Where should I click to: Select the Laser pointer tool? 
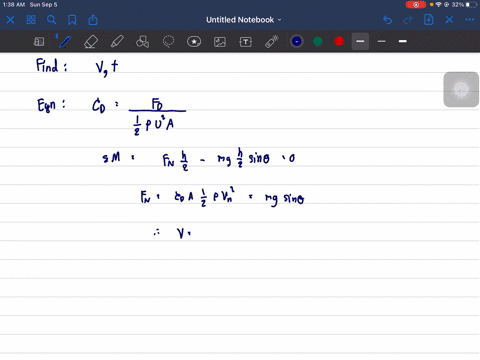[272, 42]
